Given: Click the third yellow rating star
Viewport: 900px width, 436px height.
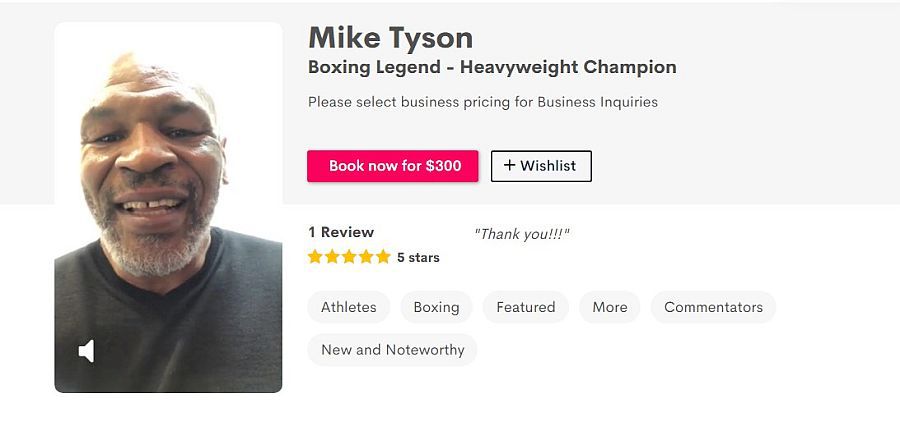Looking at the screenshot, I should point(349,256).
